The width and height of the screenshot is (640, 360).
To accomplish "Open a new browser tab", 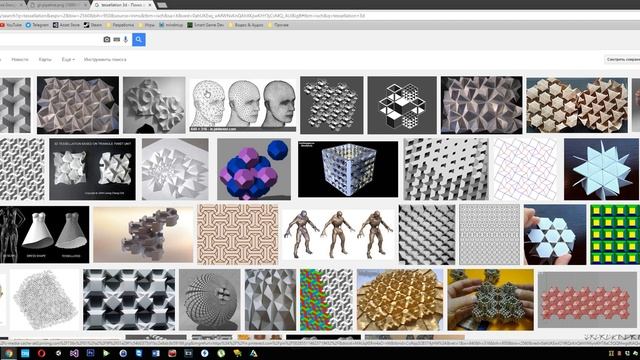I will click(162, 5).
